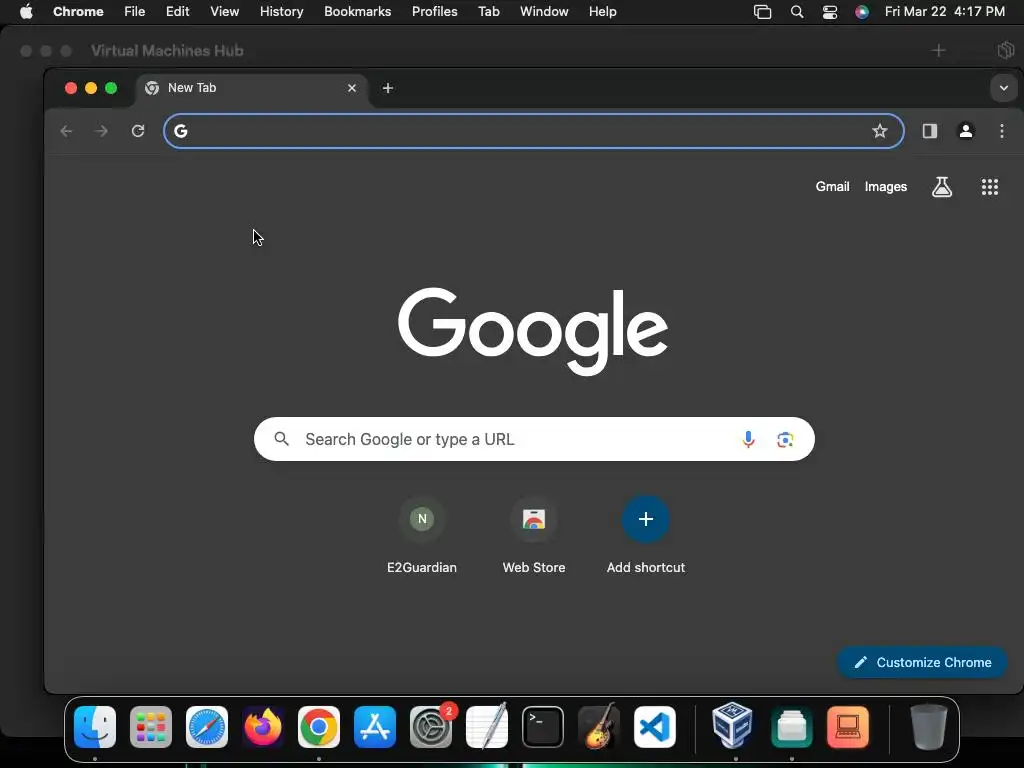Image resolution: width=1024 pixels, height=768 pixels.
Task: Open the Chrome side panel
Action: pyautogui.click(x=929, y=131)
